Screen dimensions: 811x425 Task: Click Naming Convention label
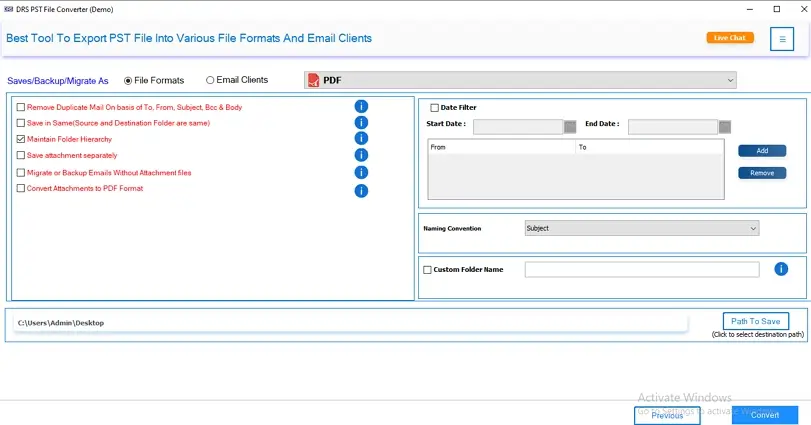coord(452,229)
